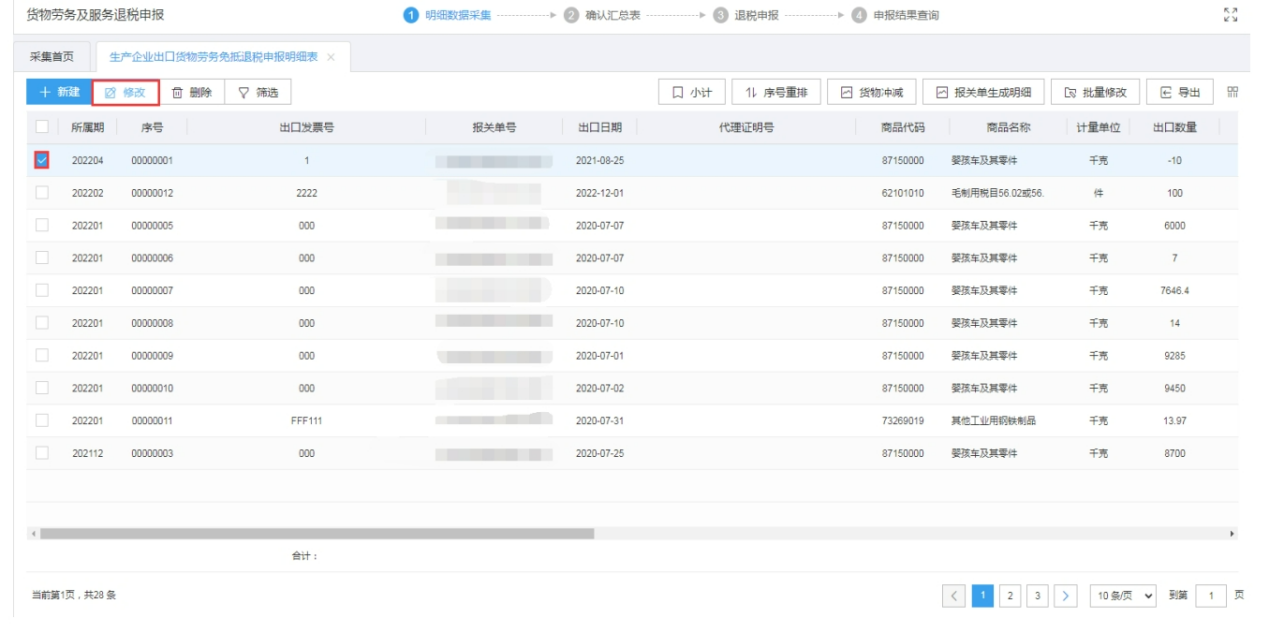Go to the previous page arrow

pyautogui.click(x=955, y=596)
